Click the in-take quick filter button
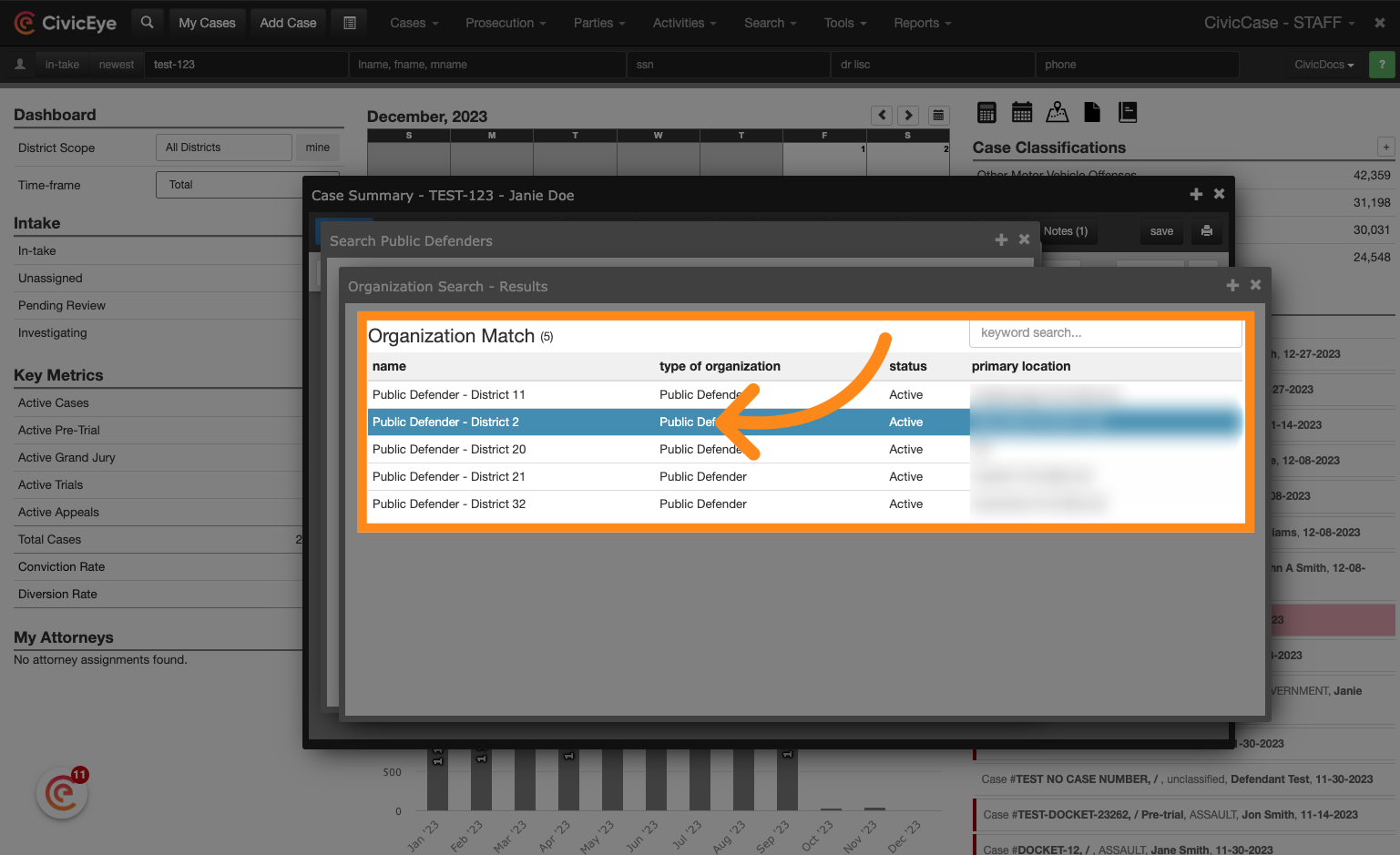Screen dimensions: 1400x855 pyautogui.click(x=62, y=65)
